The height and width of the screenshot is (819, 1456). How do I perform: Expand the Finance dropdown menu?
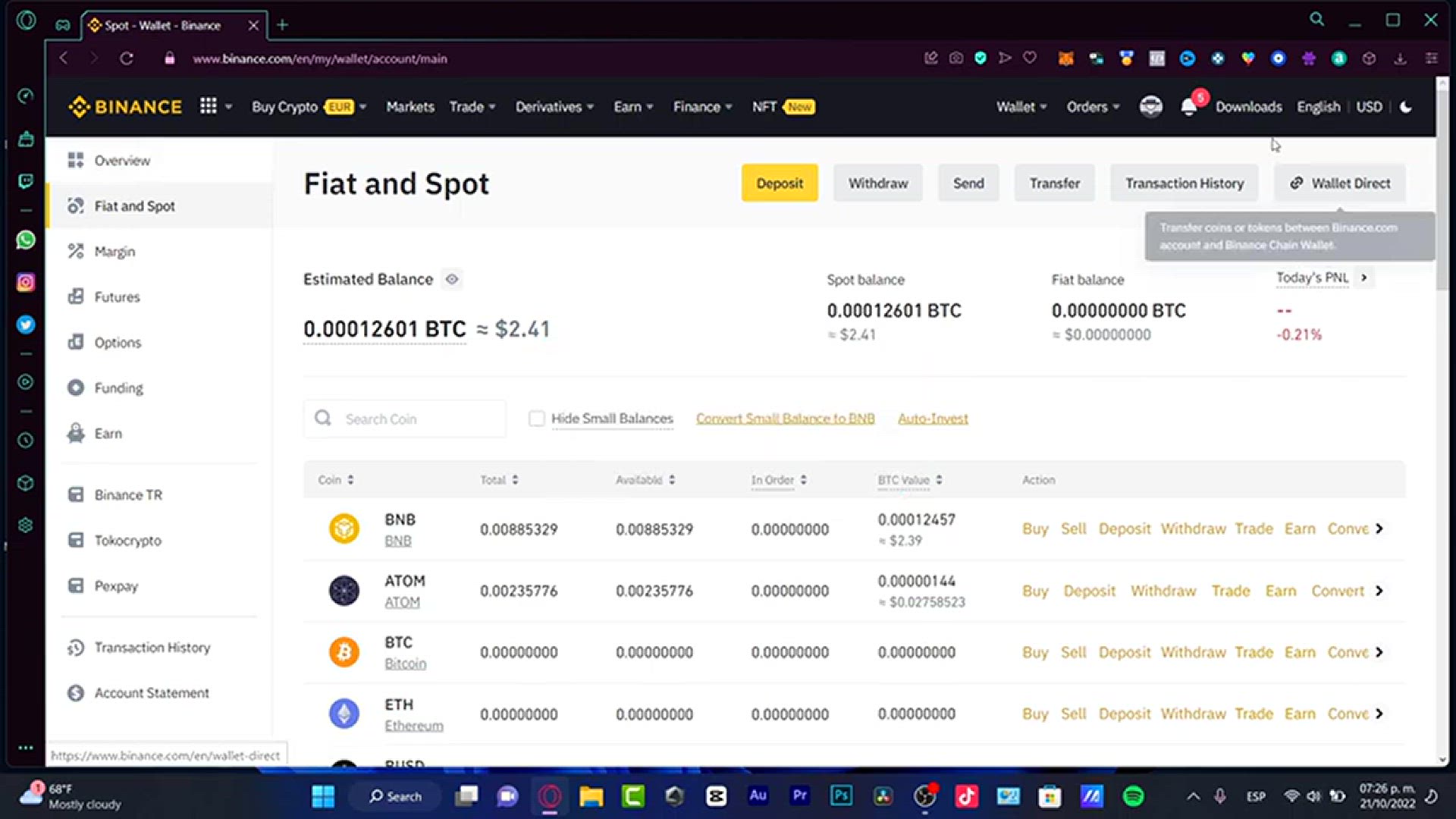[703, 107]
